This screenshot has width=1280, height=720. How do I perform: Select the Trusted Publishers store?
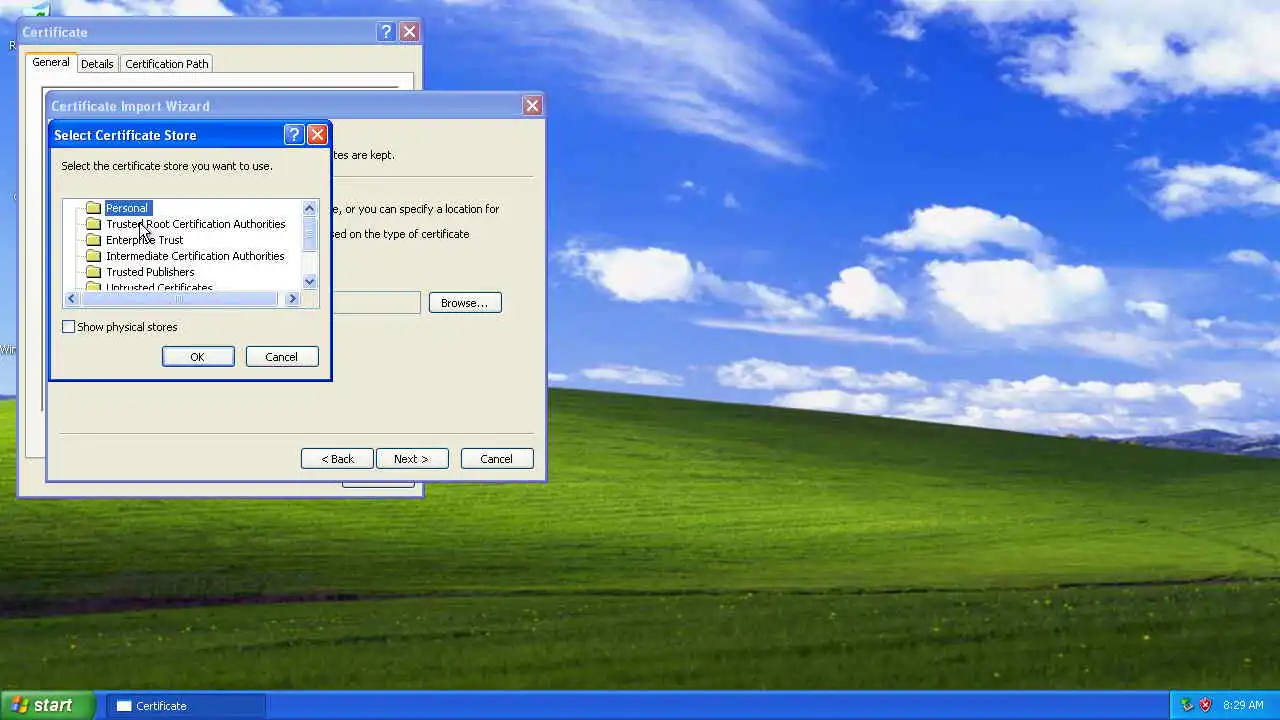[x=150, y=272]
